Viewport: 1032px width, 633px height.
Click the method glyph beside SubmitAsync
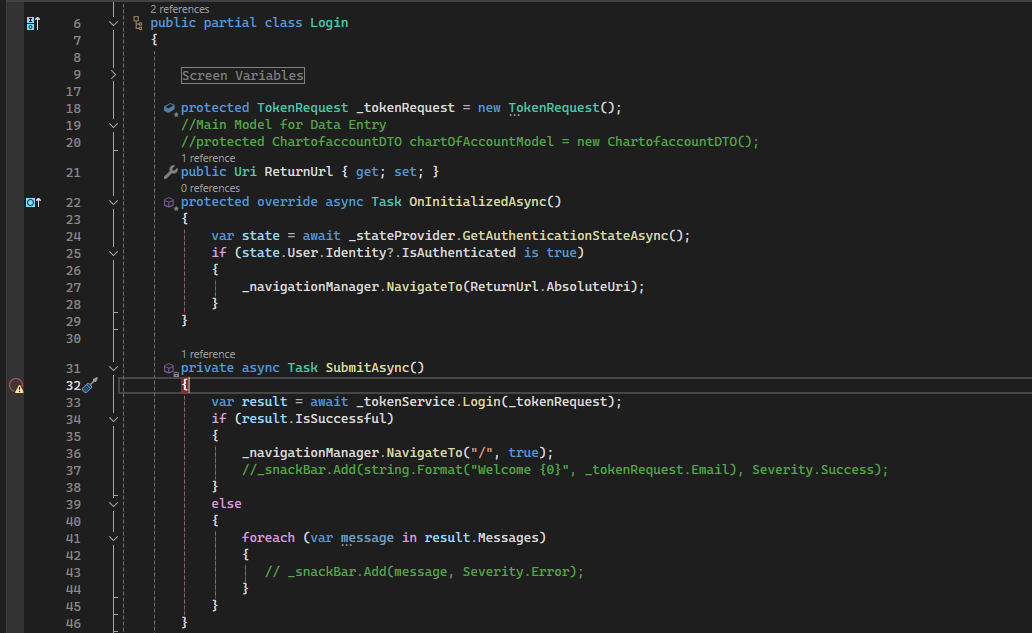click(x=168, y=367)
